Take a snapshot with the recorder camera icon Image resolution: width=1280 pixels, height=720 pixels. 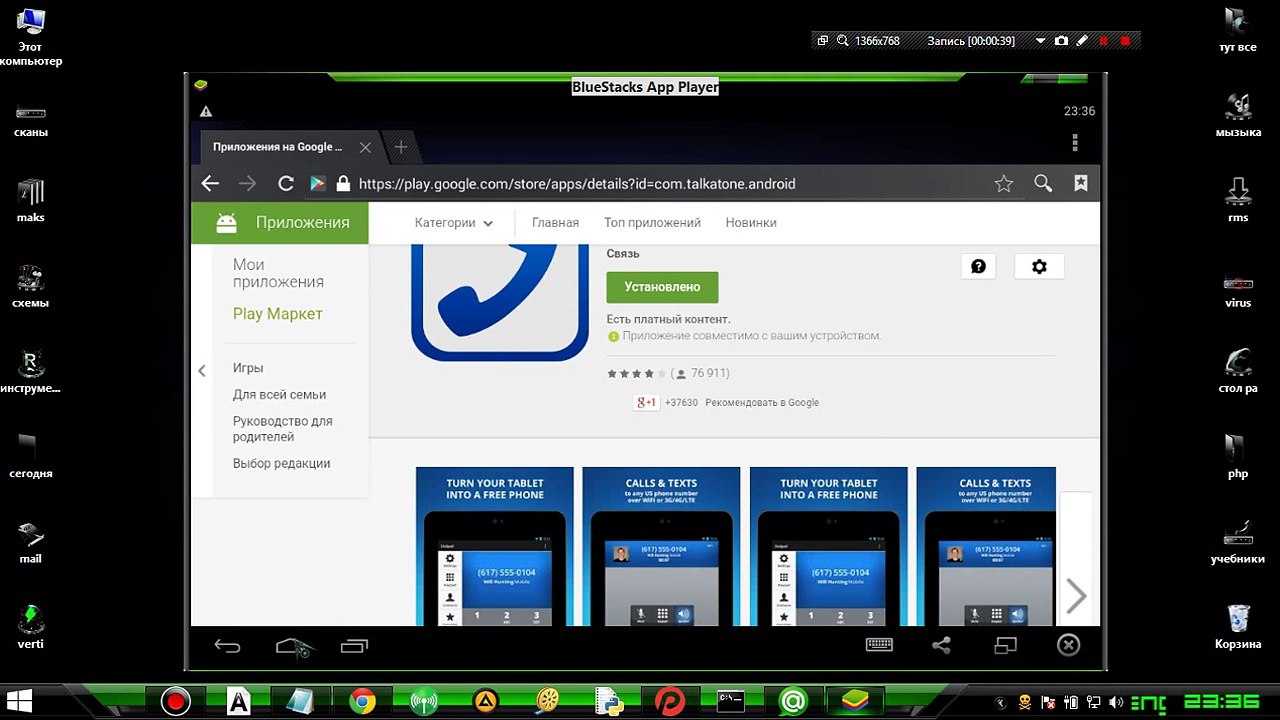tap(1061, 41)
